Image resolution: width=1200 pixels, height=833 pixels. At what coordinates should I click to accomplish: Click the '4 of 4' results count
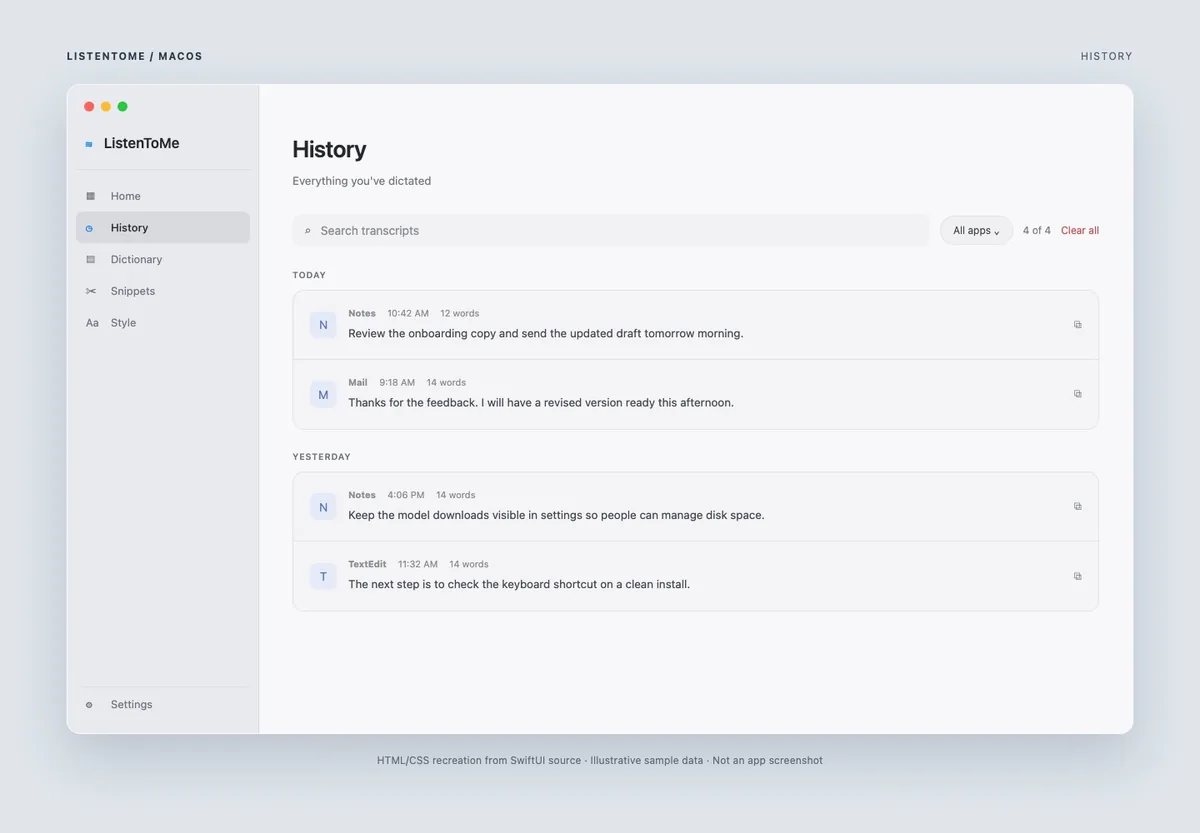coord(1037,230)
